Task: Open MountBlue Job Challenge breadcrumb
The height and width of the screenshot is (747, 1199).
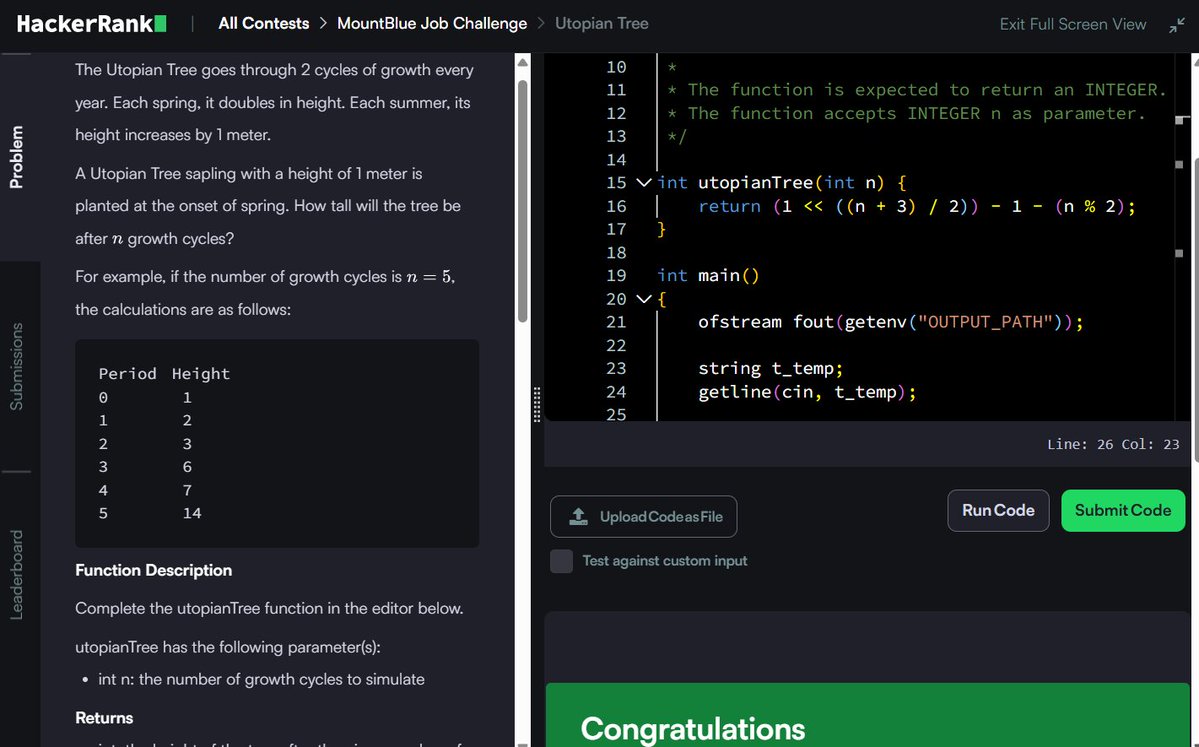Action: (x=432, y=24)
